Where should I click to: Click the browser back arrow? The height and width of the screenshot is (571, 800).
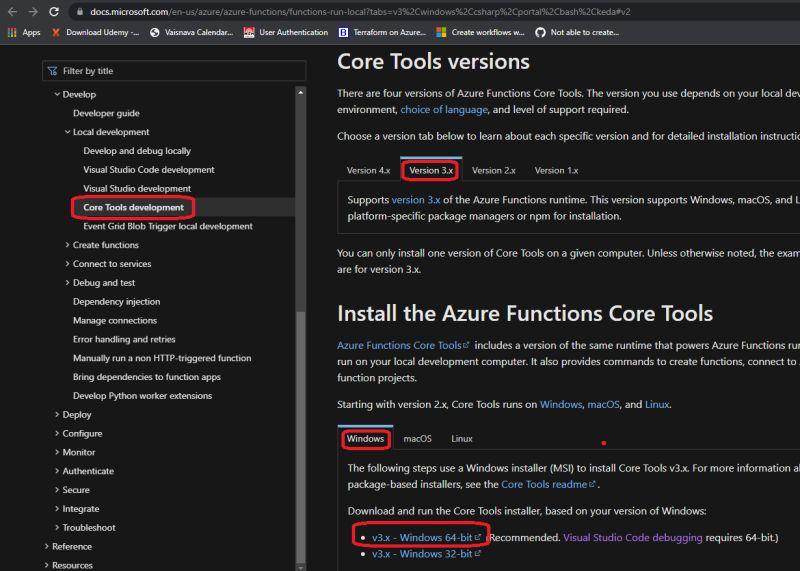pos(12,11)
